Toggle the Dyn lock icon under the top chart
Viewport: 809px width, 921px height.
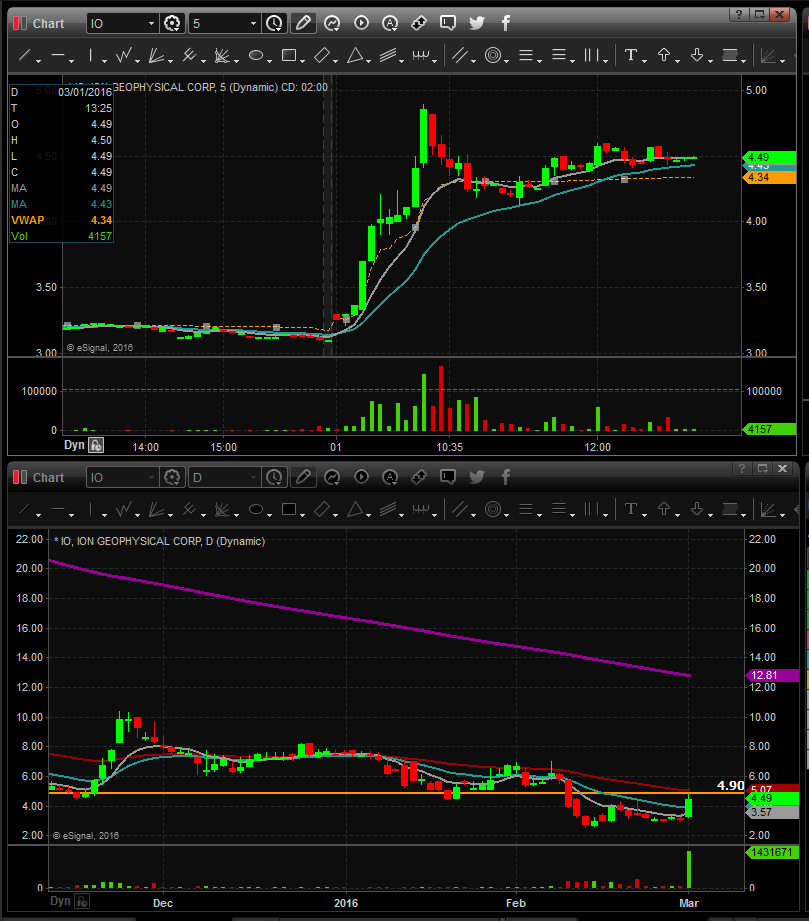pyautogui.click(x=96, y=445)
